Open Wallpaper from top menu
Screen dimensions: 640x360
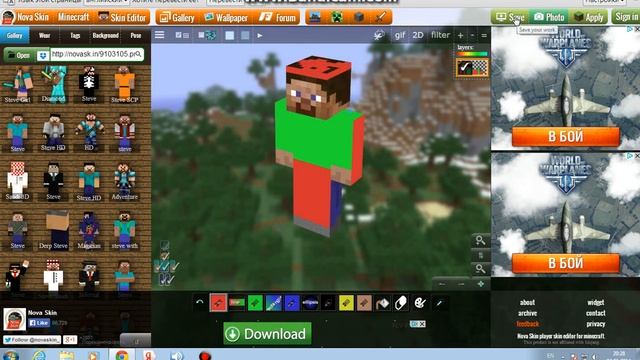226,18
